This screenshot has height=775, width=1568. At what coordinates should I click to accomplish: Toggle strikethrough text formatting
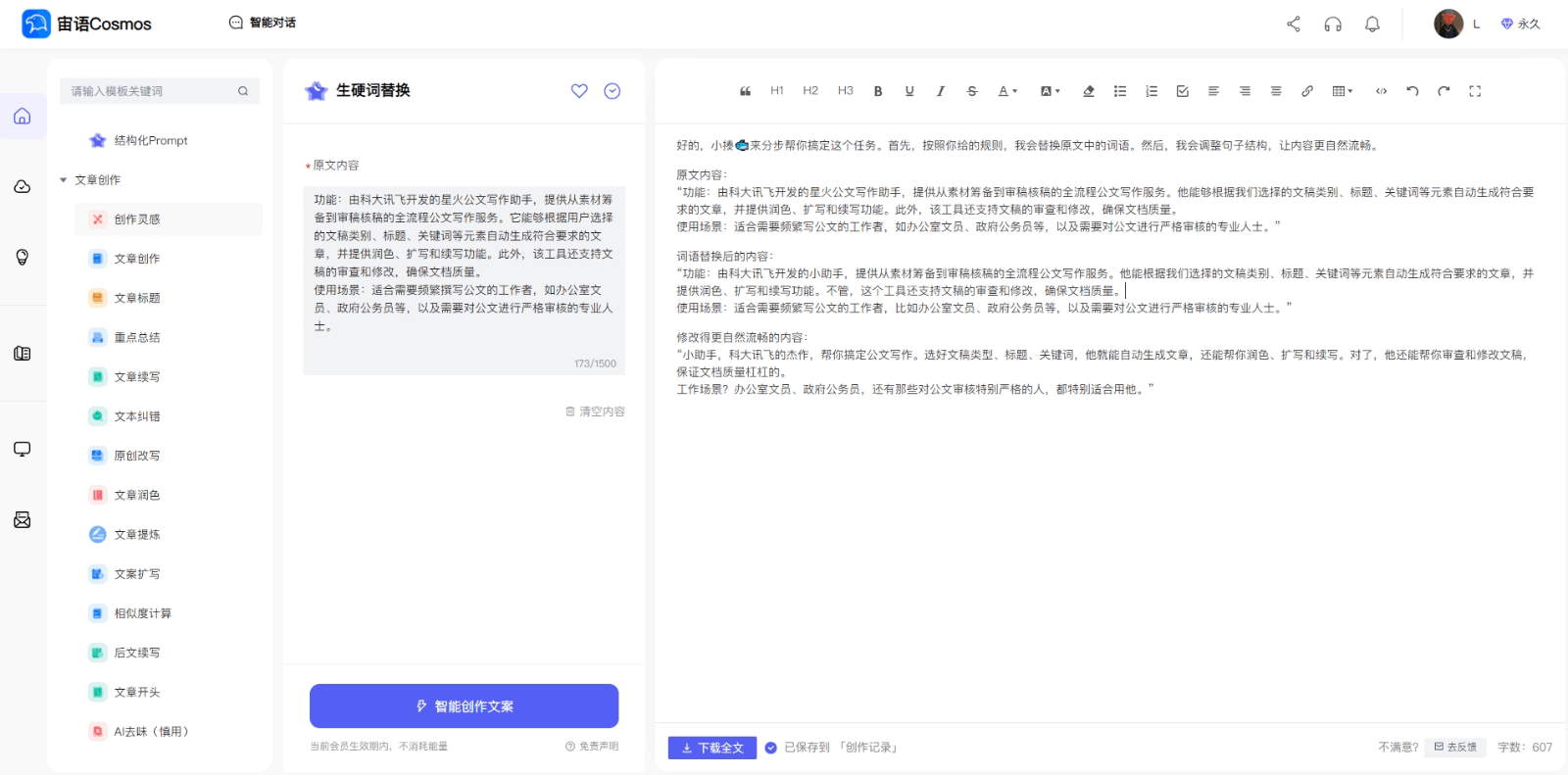coord(971,91)
